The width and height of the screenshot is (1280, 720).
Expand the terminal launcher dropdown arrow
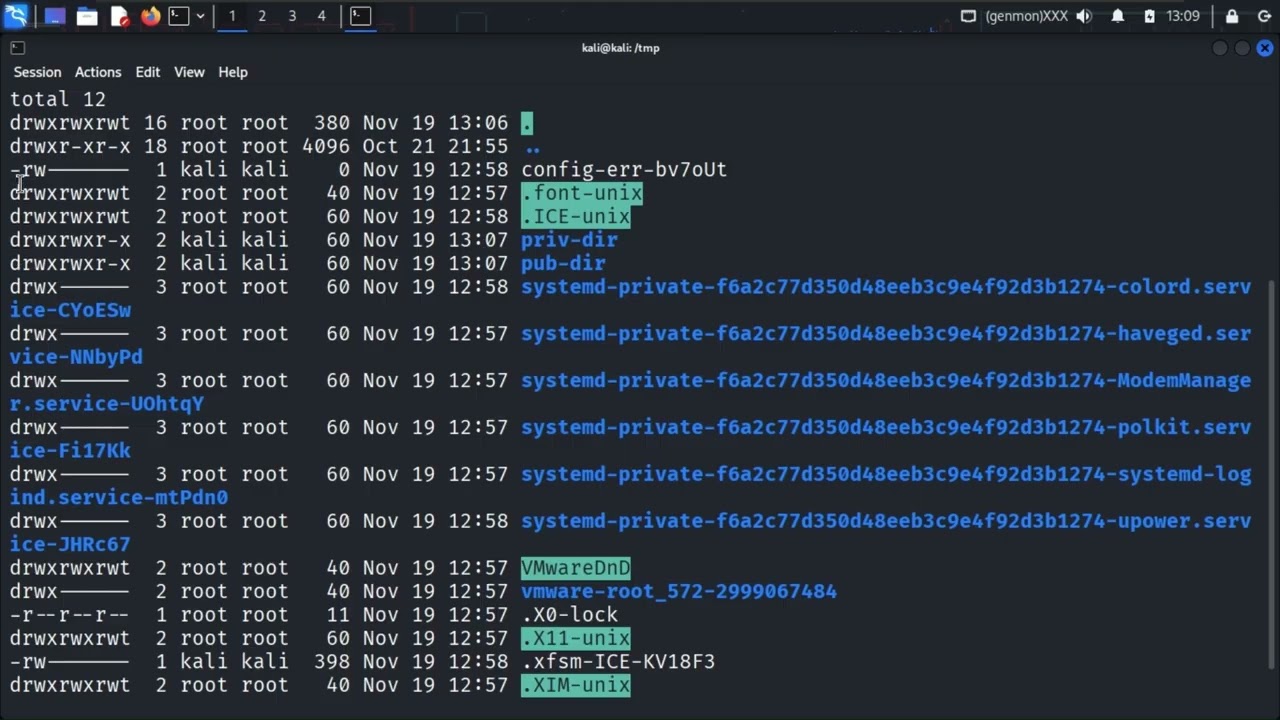200,16
